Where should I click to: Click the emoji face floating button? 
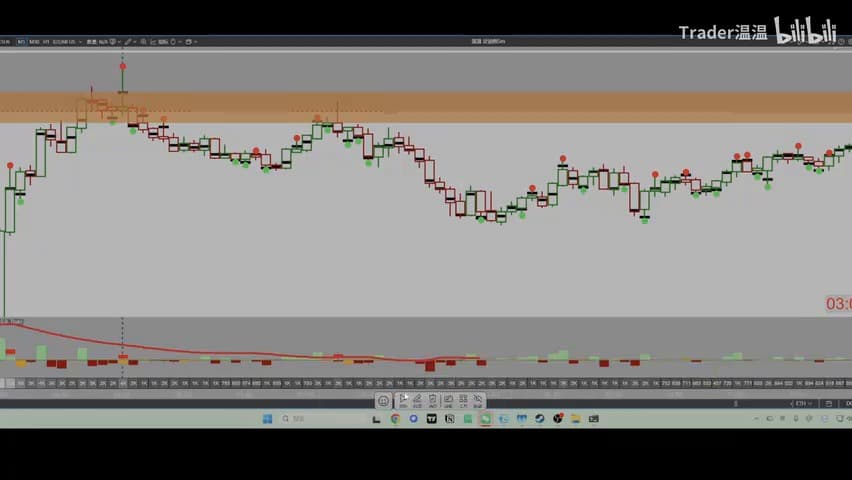(x=384, y=401)
